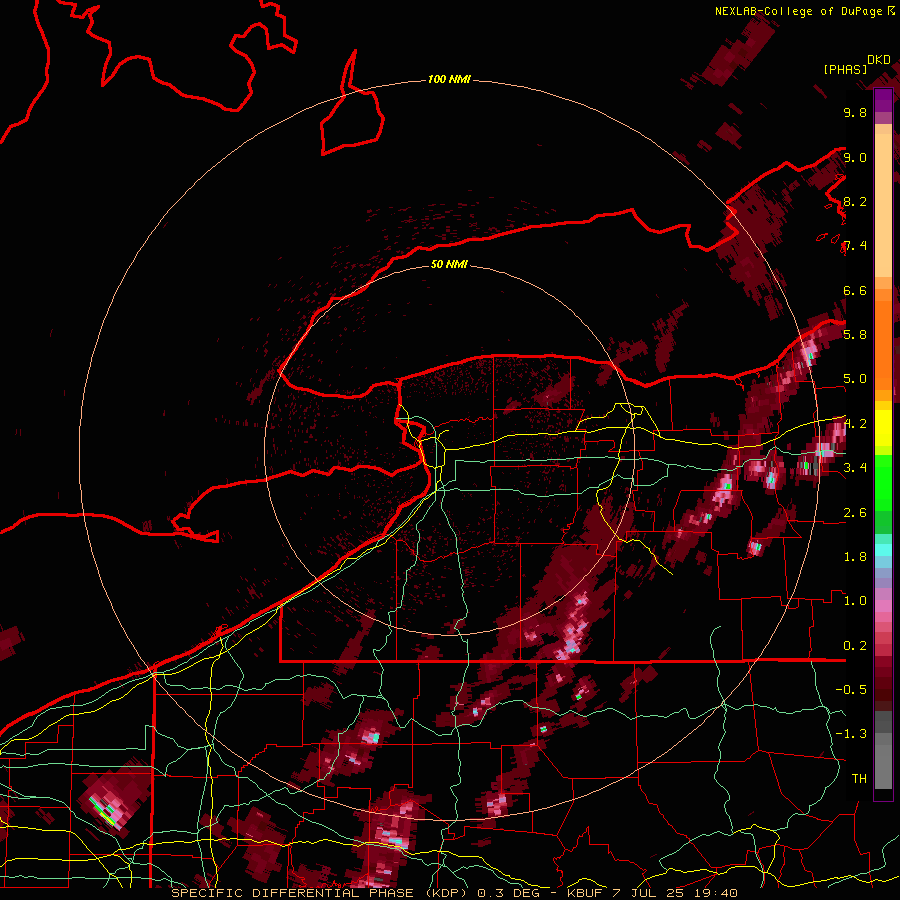The image size is (900, 900).
Task: Click the 3.4 scale value
Action: pyautogui.click(x=855, y=468)
